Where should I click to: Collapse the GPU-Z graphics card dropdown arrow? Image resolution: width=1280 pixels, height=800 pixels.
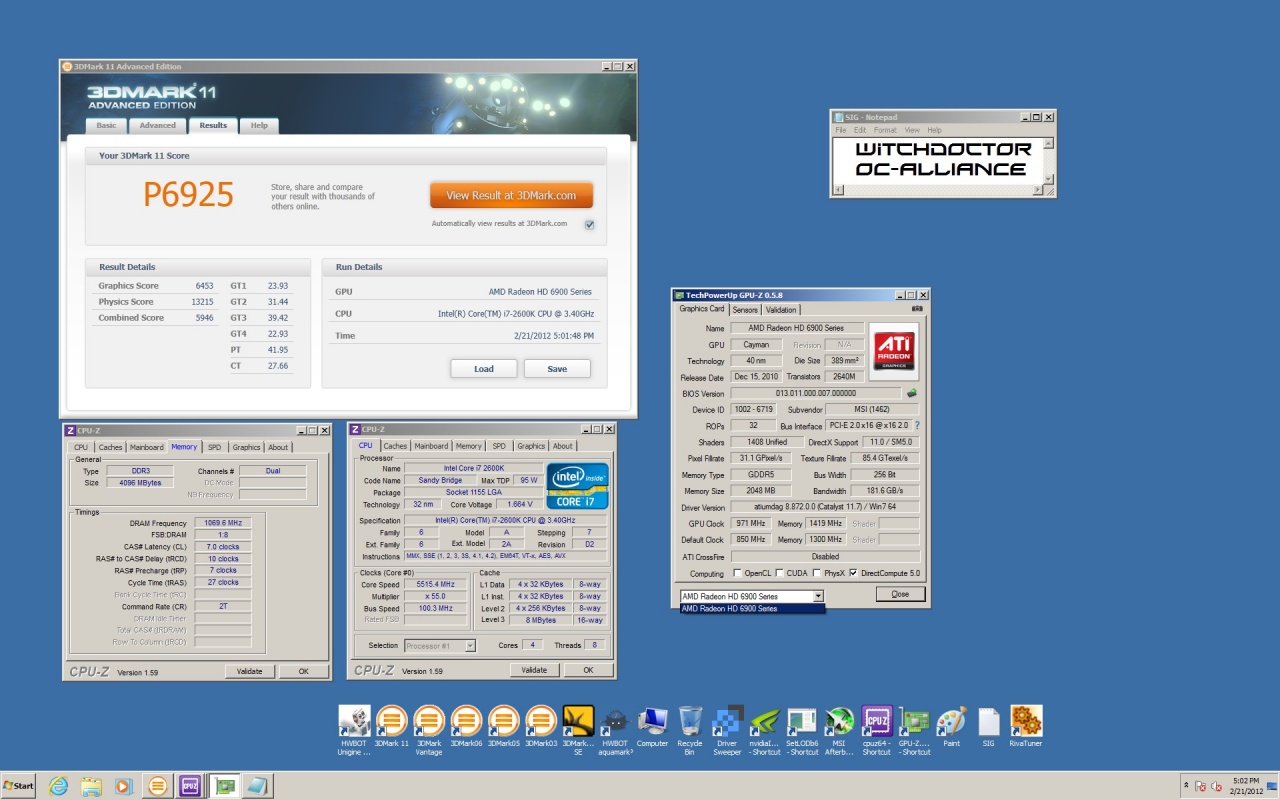pyautogui.click(x=818, y=596)
